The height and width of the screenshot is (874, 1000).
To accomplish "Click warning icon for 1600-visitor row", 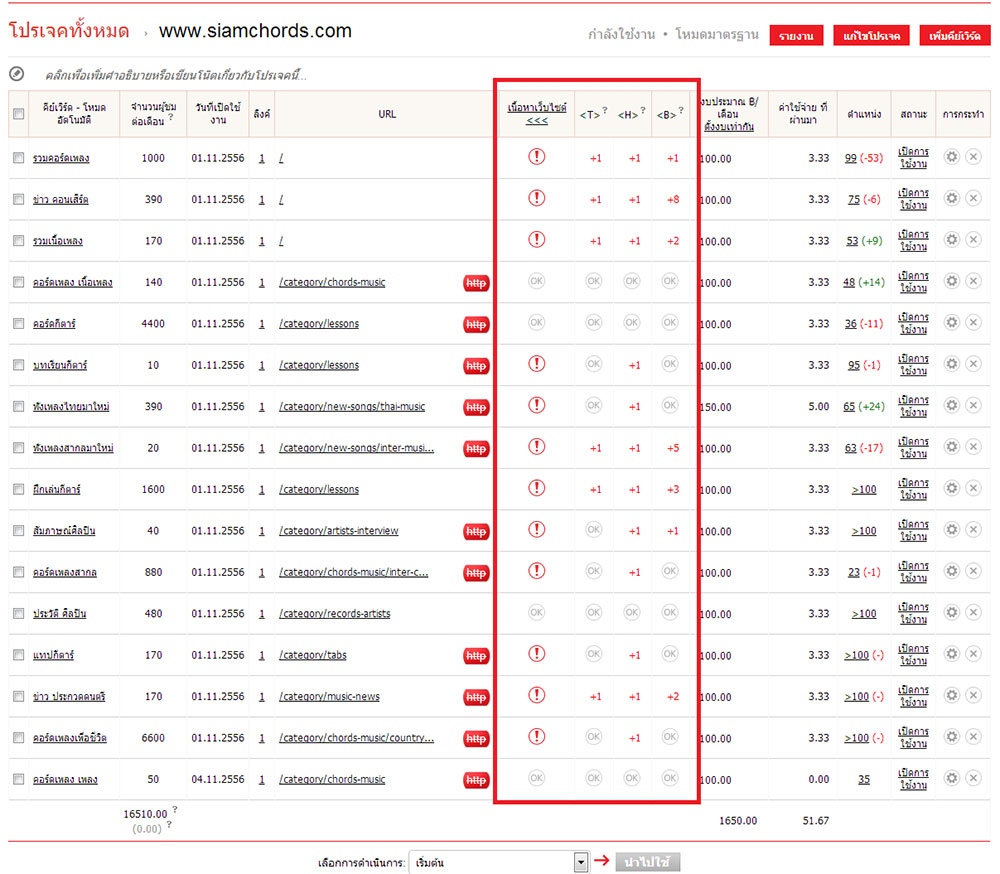I will click(x=536, y=488).
